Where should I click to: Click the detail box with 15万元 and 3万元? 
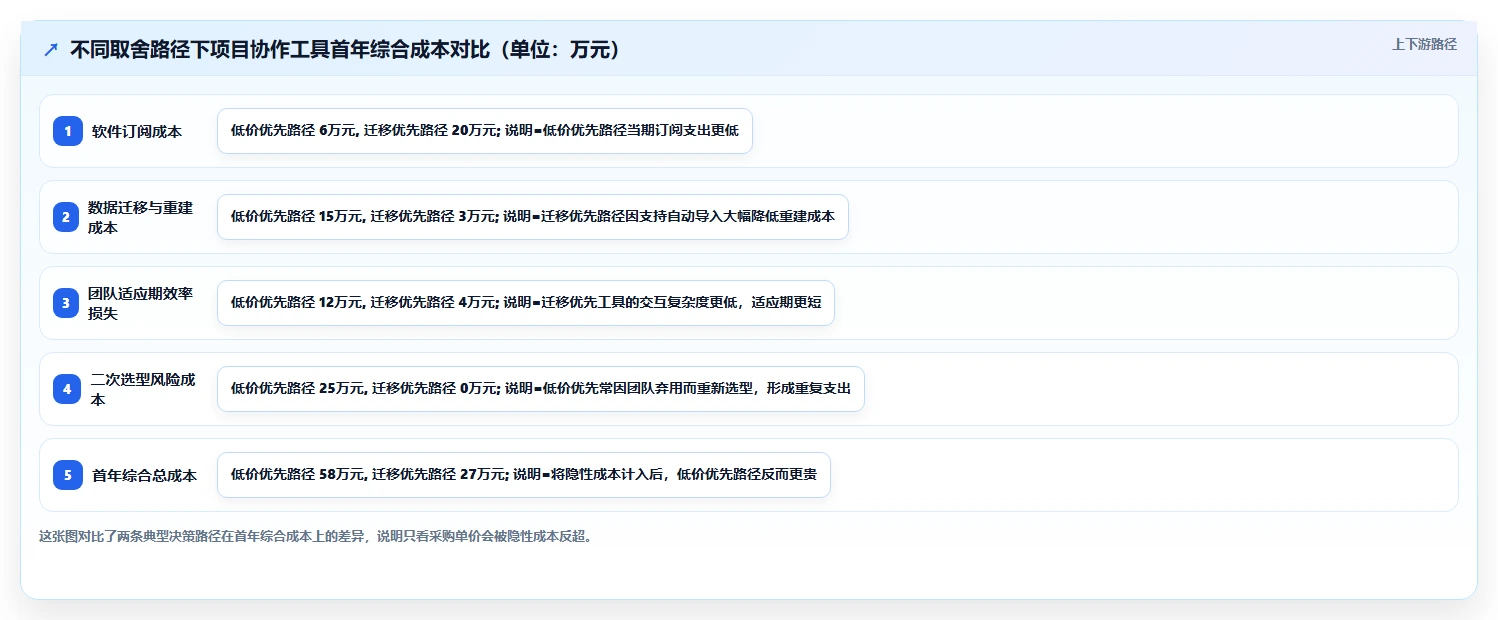(x=533, y=217)
